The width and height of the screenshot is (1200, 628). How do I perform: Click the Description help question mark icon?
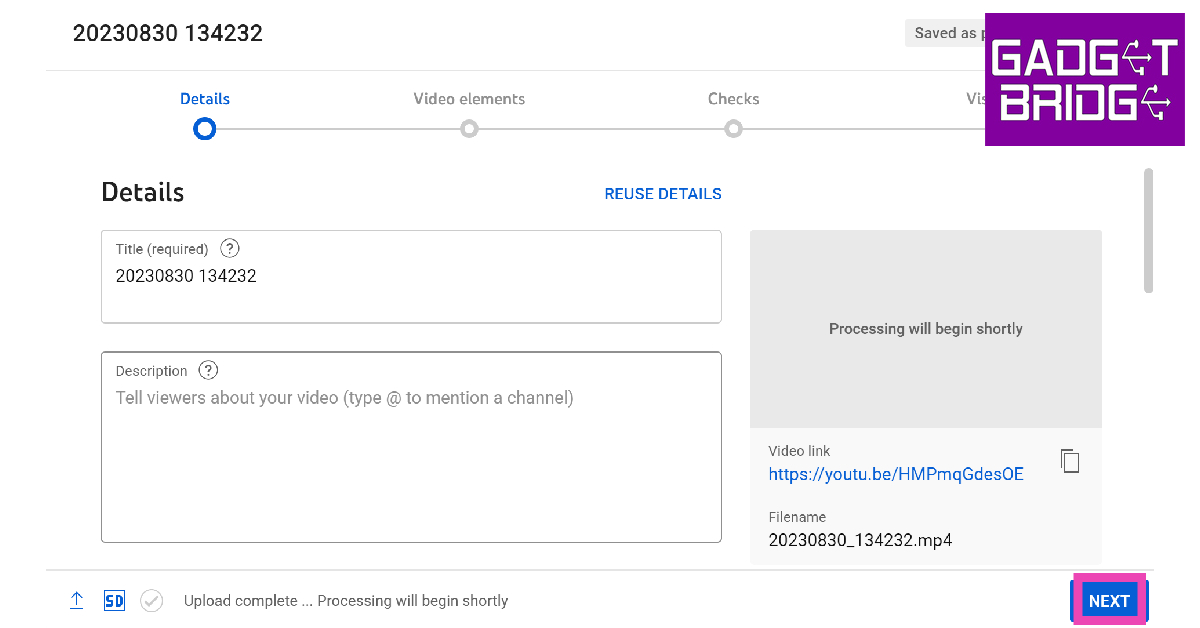click(x=208, y=371)
